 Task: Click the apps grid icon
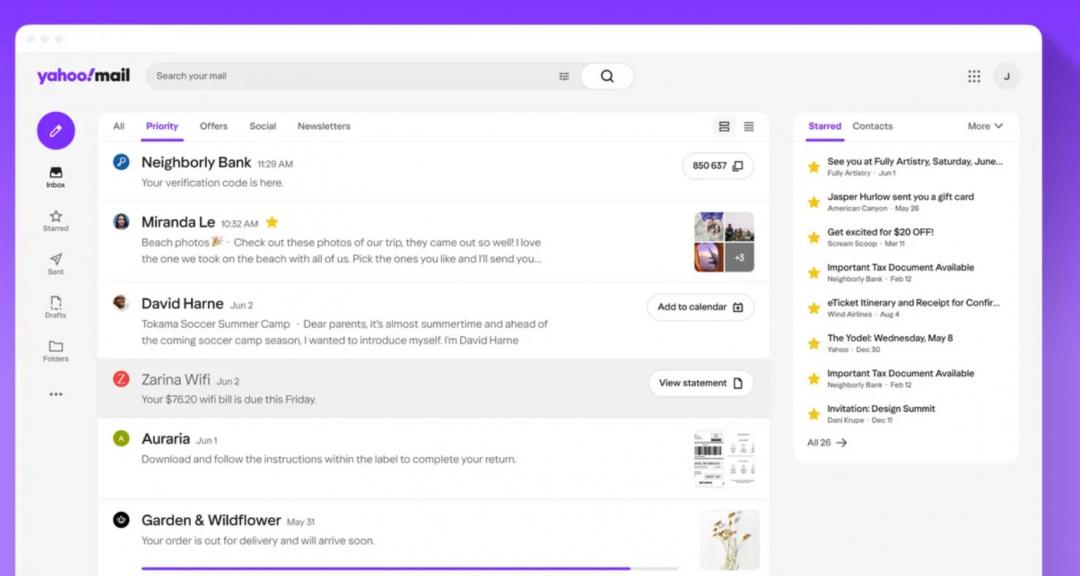(x=974, y=76)
